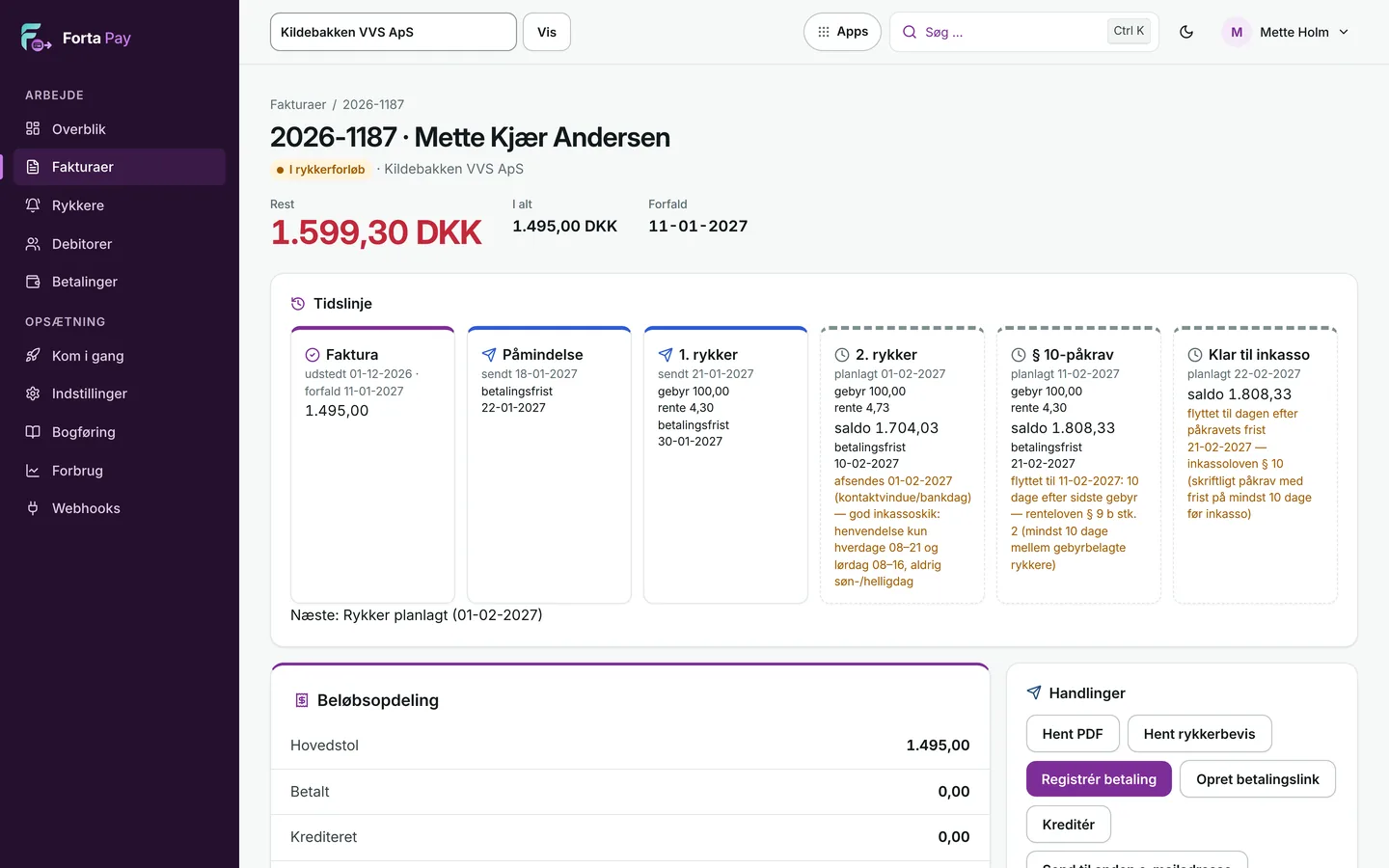This screenshot has width=1389, height=868.
Task: Click the § 10-påkrav clock icon
Action: point(1019,355)
